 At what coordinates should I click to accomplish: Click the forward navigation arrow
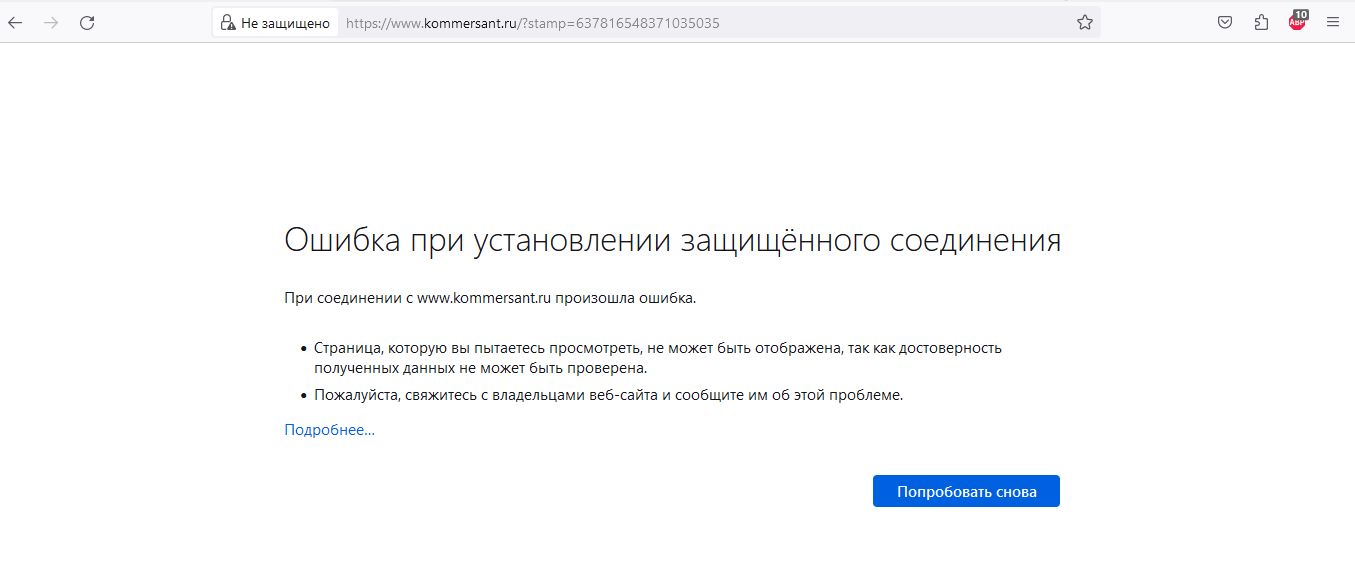[x=51, y=22]
